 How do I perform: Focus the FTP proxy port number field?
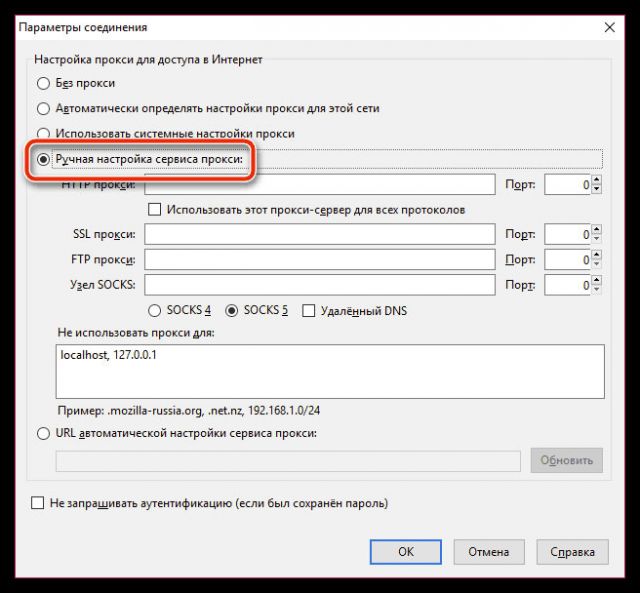click(567, 260)
